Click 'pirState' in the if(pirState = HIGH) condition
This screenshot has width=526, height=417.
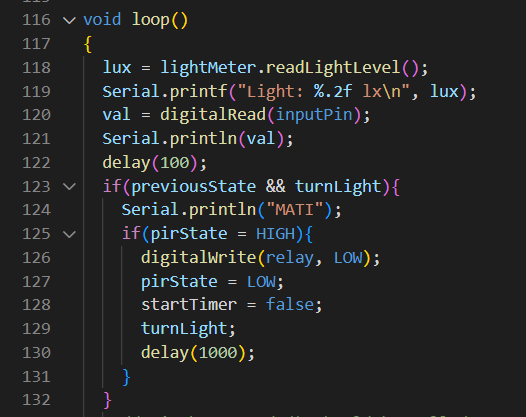click(x=189, y=234)
